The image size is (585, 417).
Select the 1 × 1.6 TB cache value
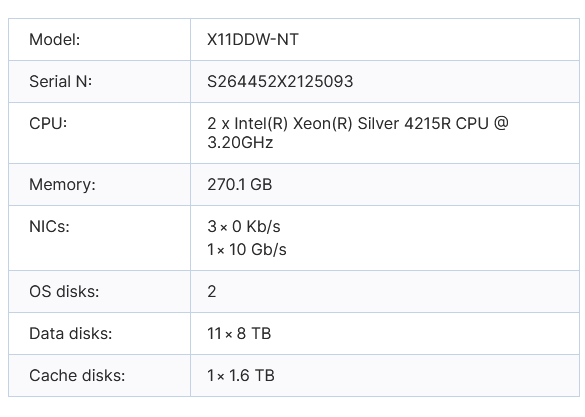(241, 375)
